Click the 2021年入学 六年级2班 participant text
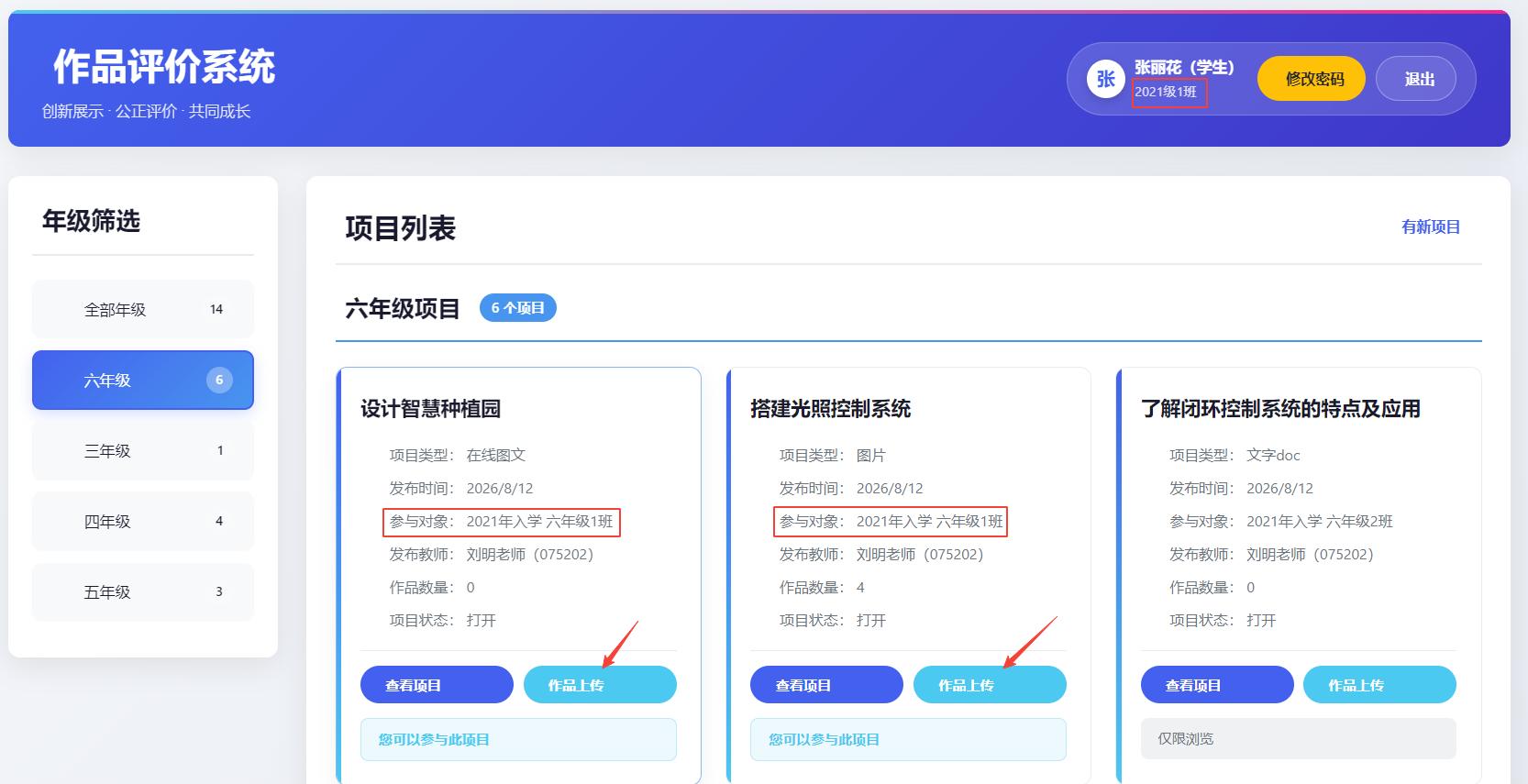The width and height of the screenshot is (1528, 784). pyautogui.click(x=1320, y=522)
